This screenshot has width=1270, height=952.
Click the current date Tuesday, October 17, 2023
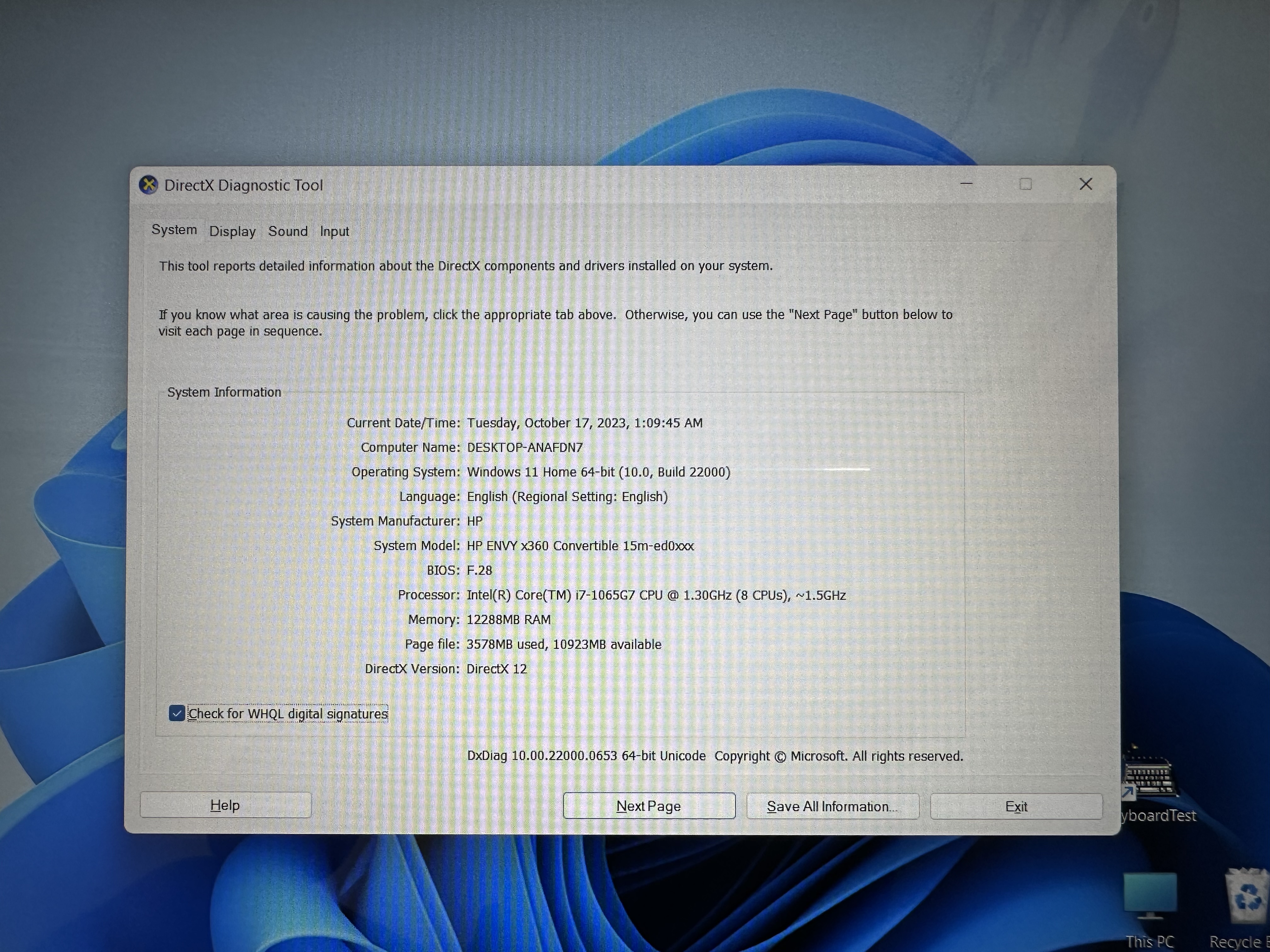click(585, 423)
